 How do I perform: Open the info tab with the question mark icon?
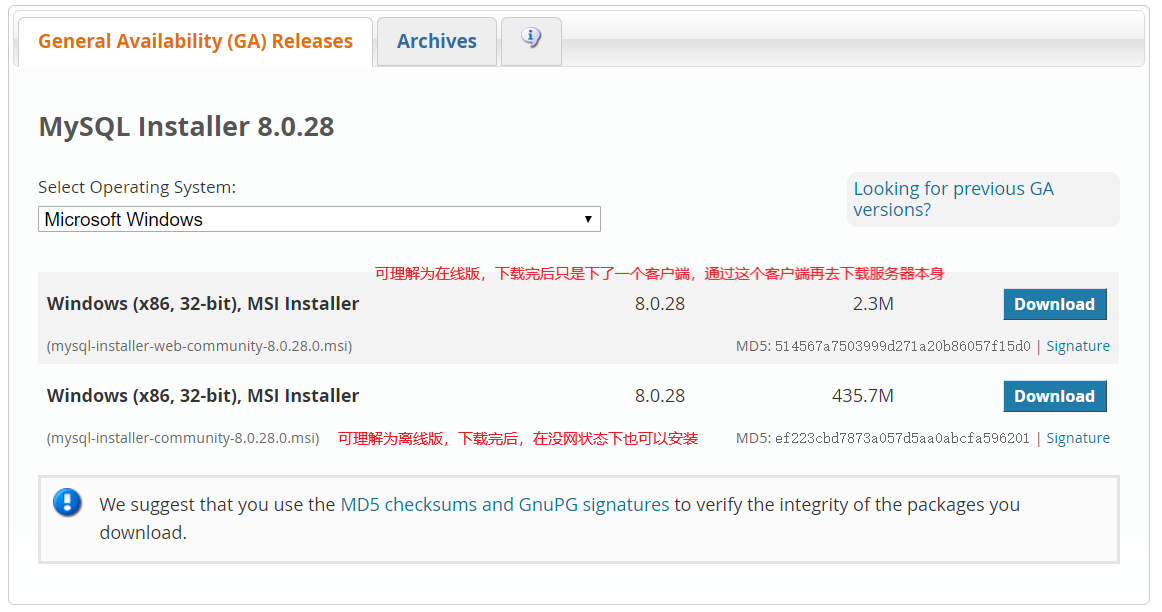pyautogui.click(x=530, y=40)
